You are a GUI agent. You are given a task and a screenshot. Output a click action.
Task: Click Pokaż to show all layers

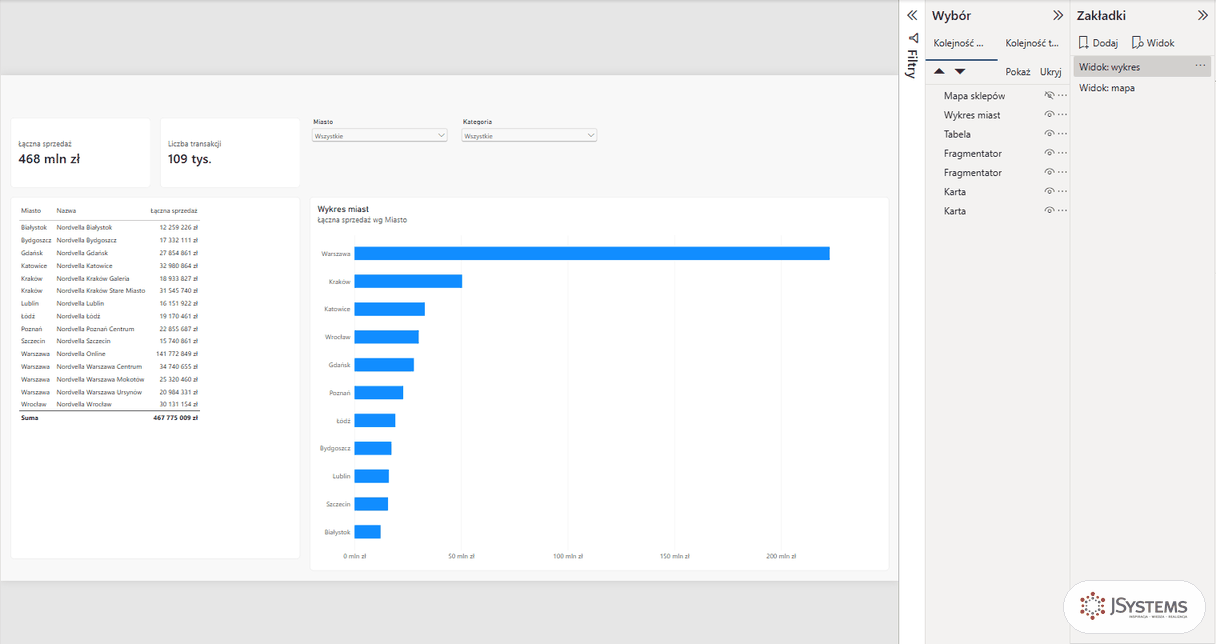tap(1017, 72)
